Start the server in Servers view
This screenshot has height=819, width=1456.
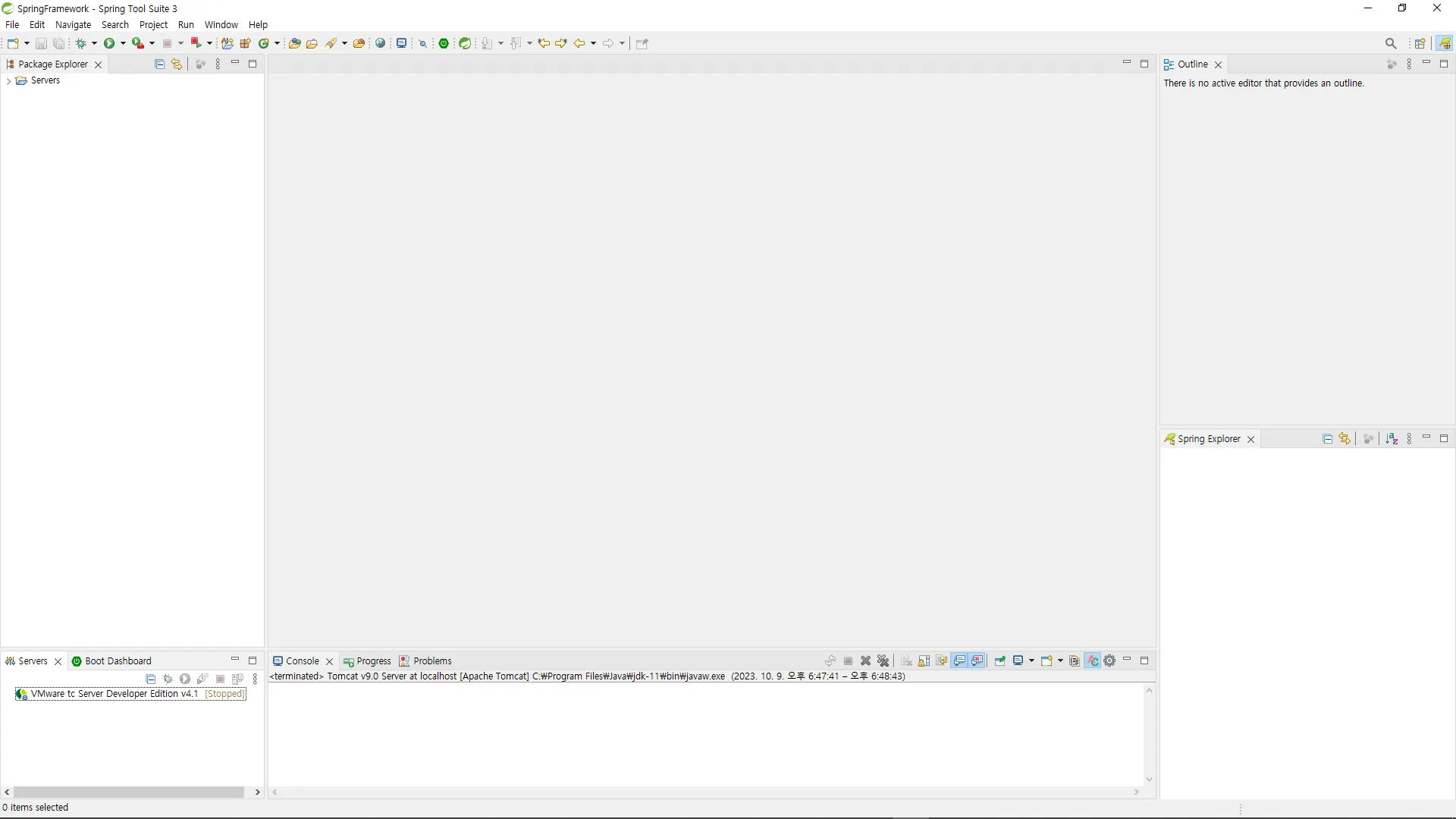[x=185, y=679]
